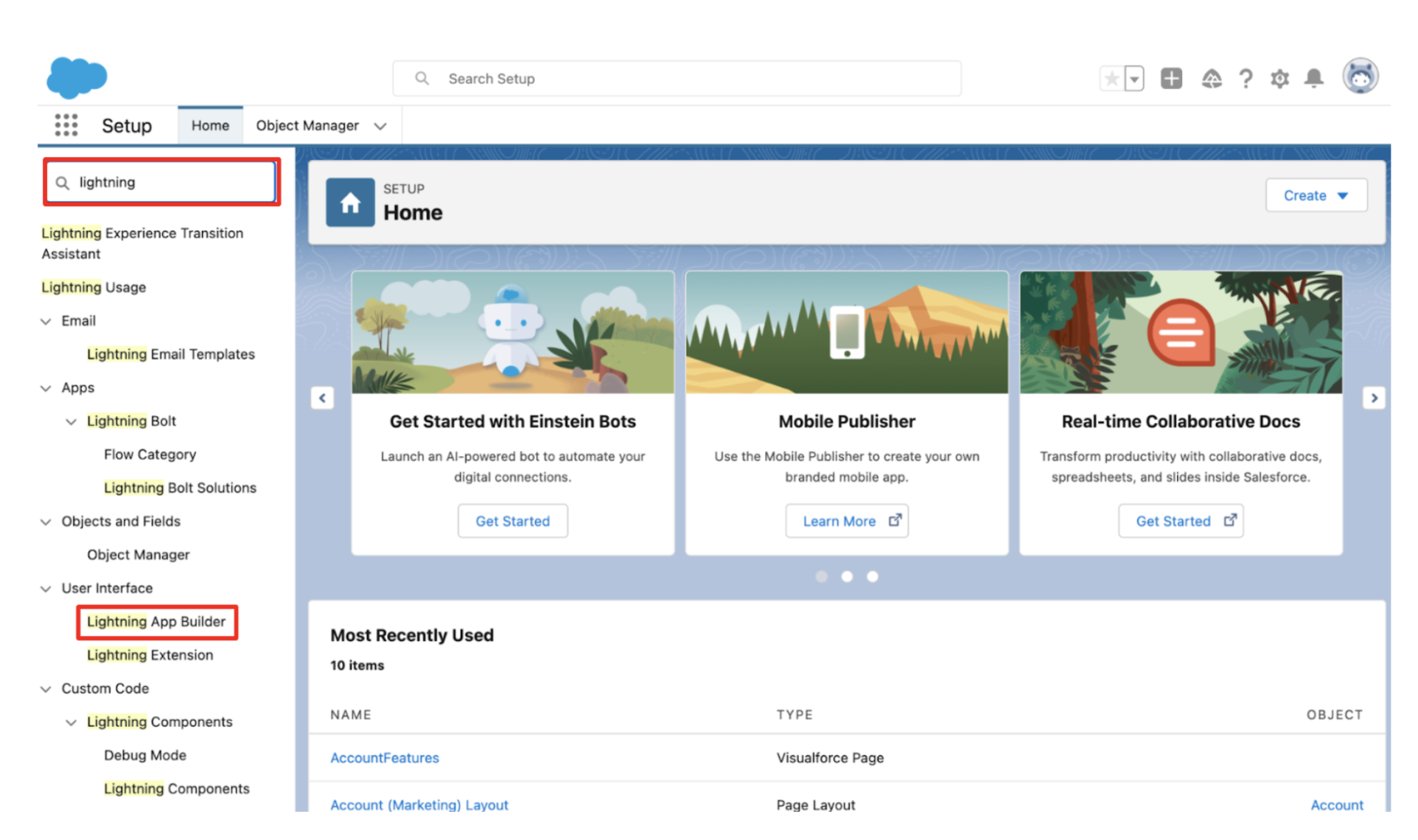Collapse the Custom Code section chevron
Screen dimensions: 1418x840
click(46, 689)
